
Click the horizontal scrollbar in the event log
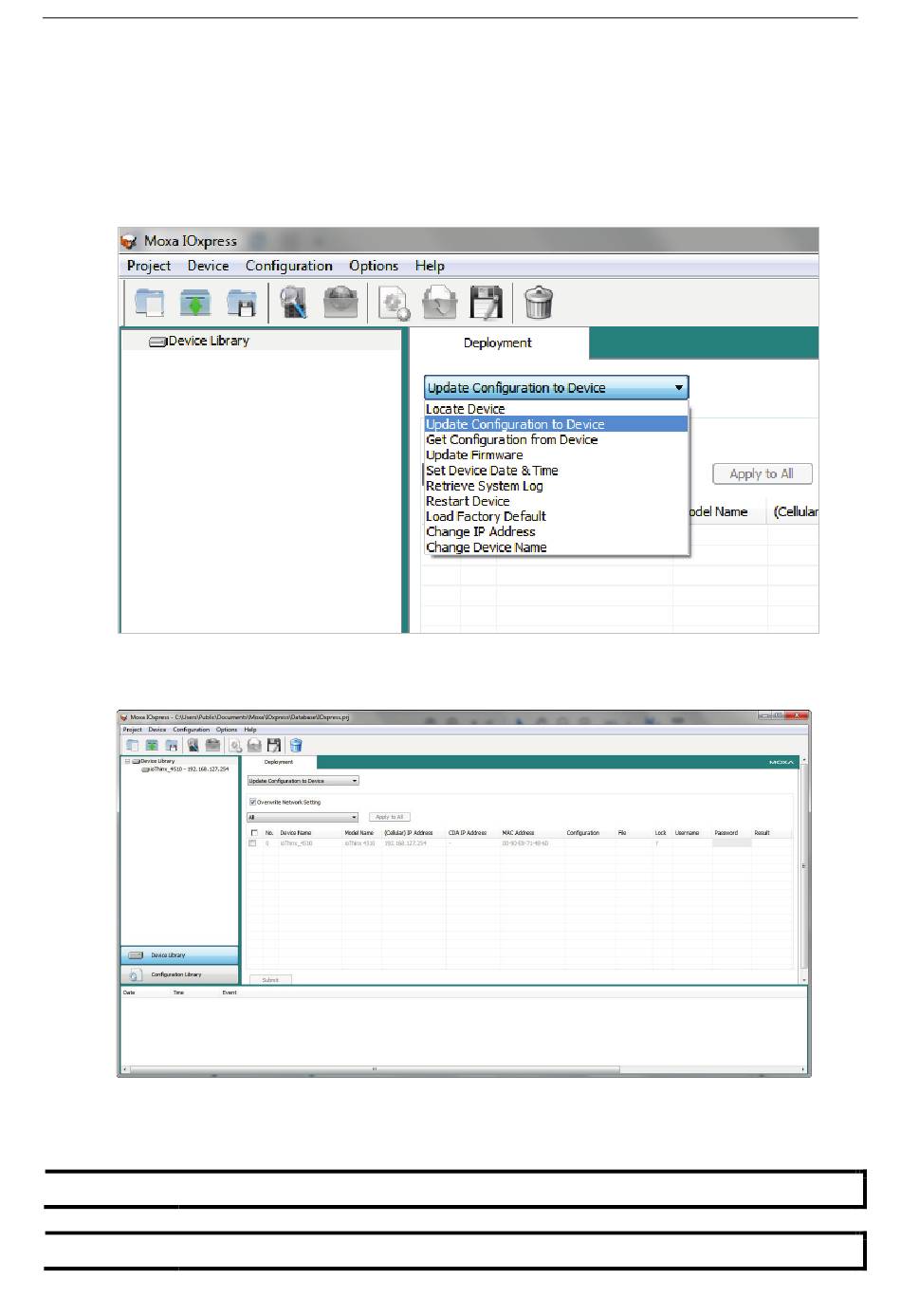[x=374, y=1069]
